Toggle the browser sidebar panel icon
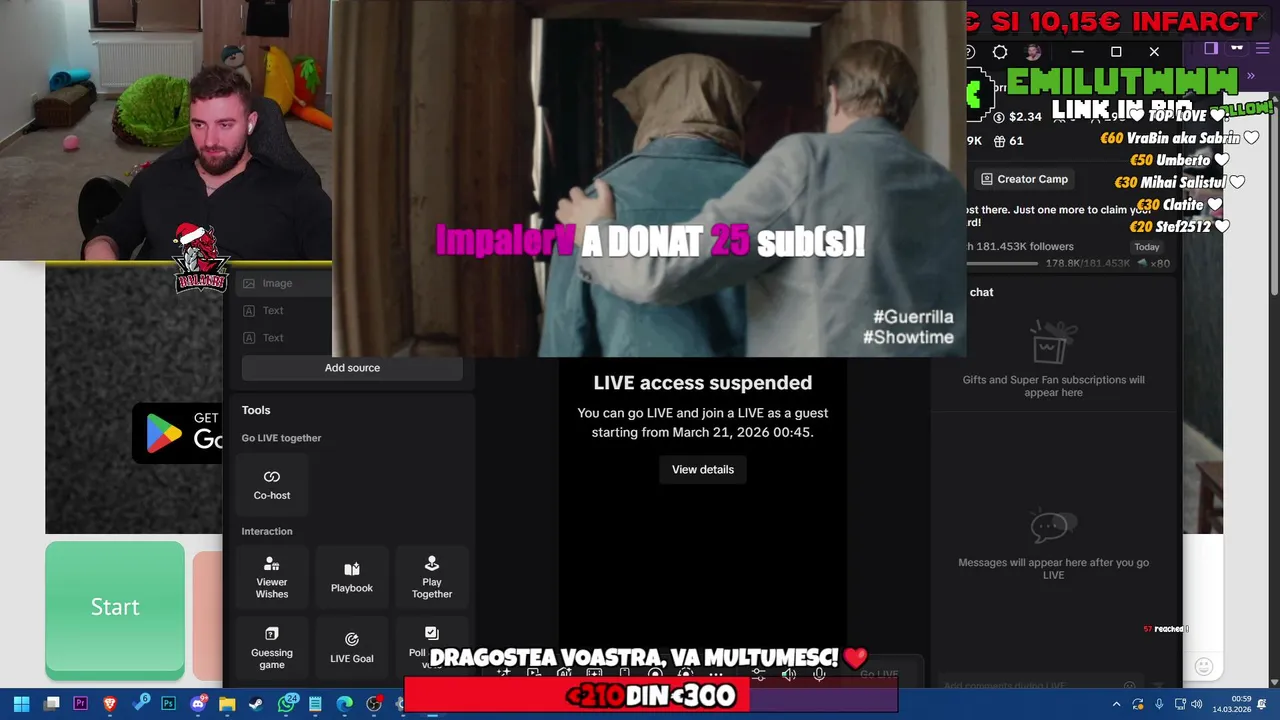This screenshot has width=1280, height=720. [1211, 48]
